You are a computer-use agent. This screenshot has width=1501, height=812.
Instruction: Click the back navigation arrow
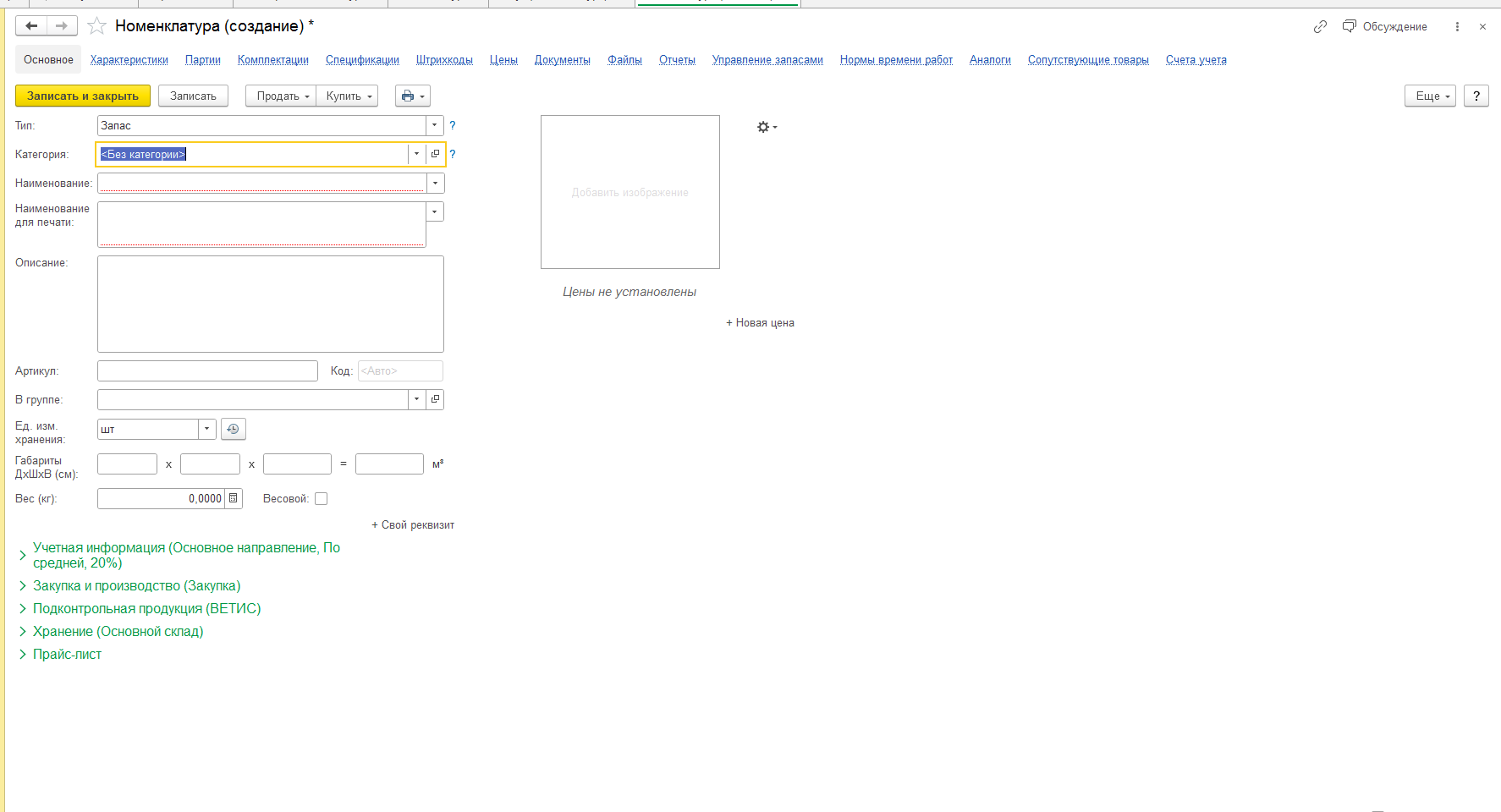pyautogui.click(x=31, y=26)
